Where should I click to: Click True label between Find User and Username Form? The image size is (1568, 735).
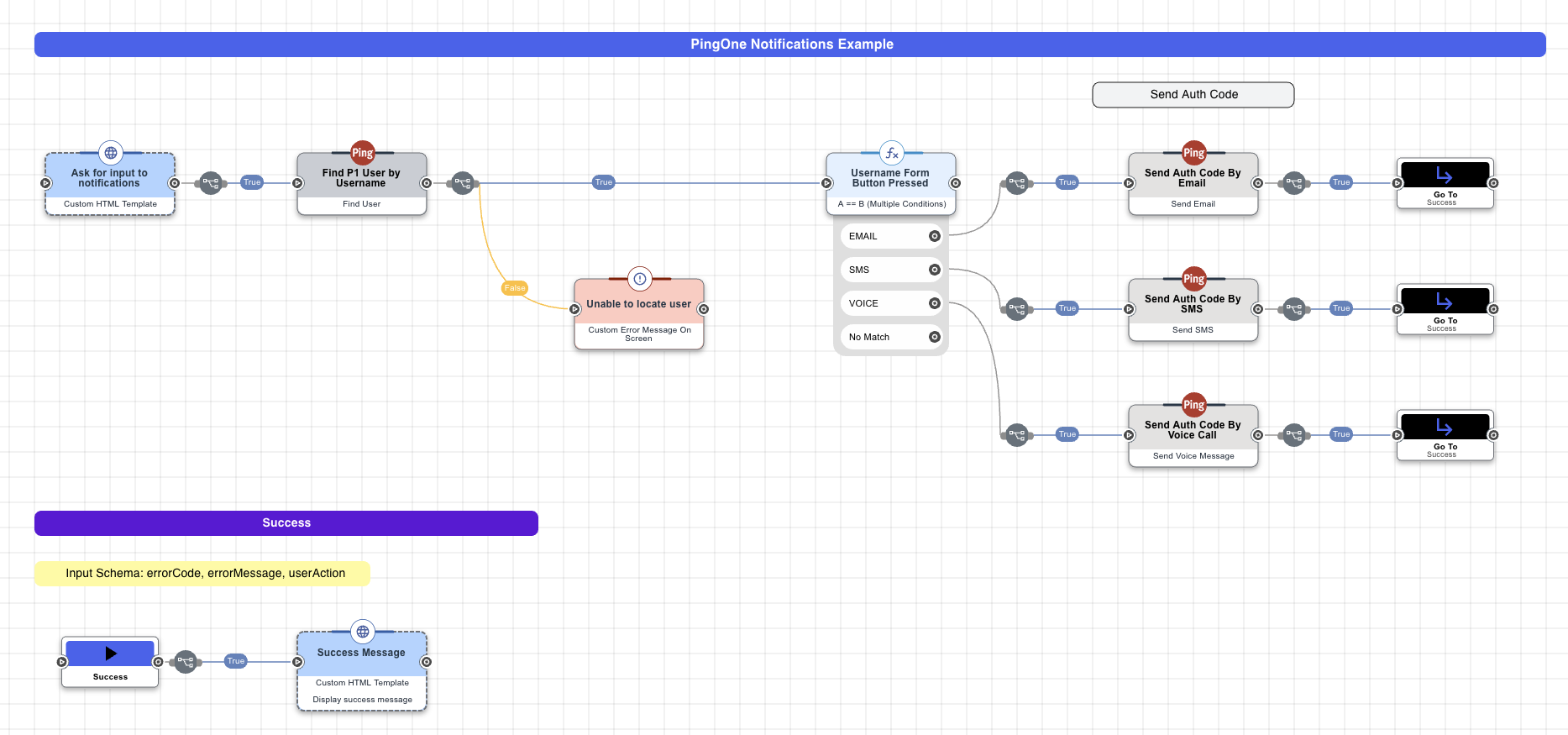603,182
